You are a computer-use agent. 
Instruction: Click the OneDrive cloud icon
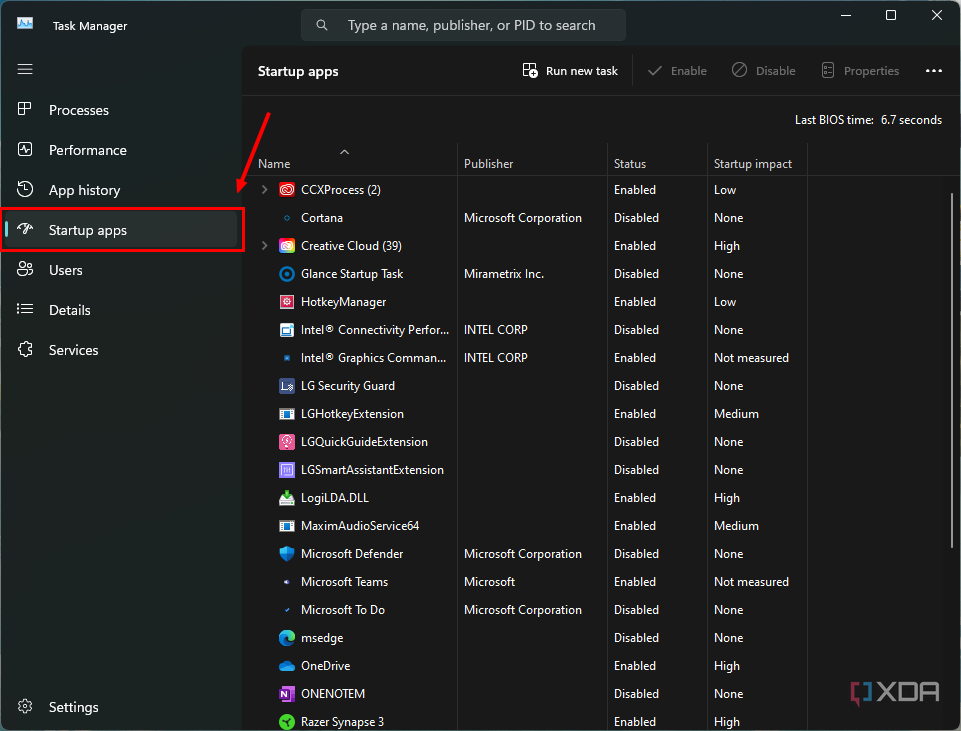click(x=287, y=666)
